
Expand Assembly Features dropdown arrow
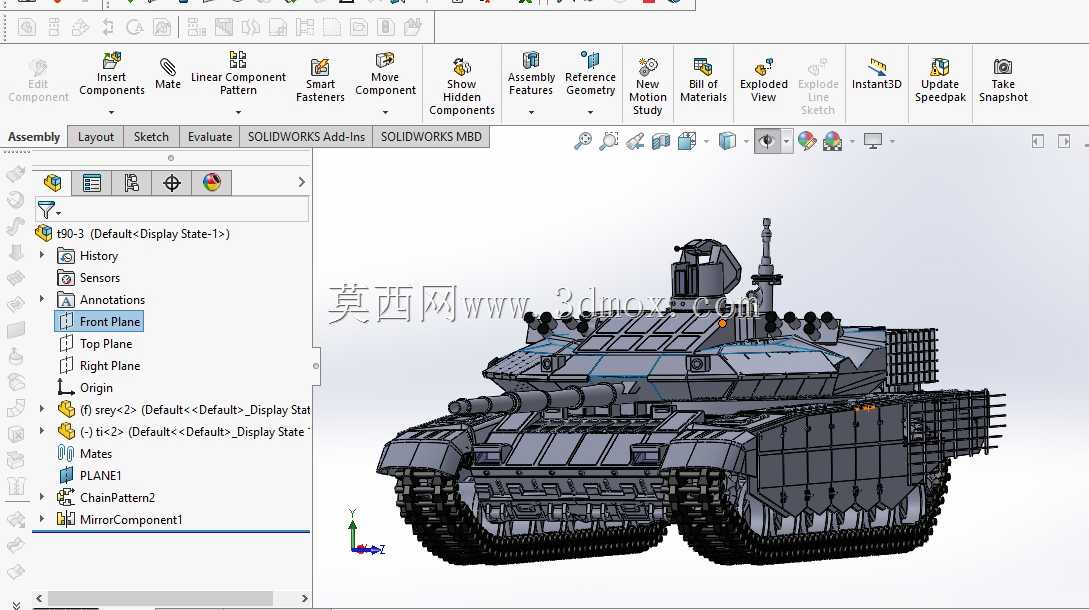pos(531,112)
